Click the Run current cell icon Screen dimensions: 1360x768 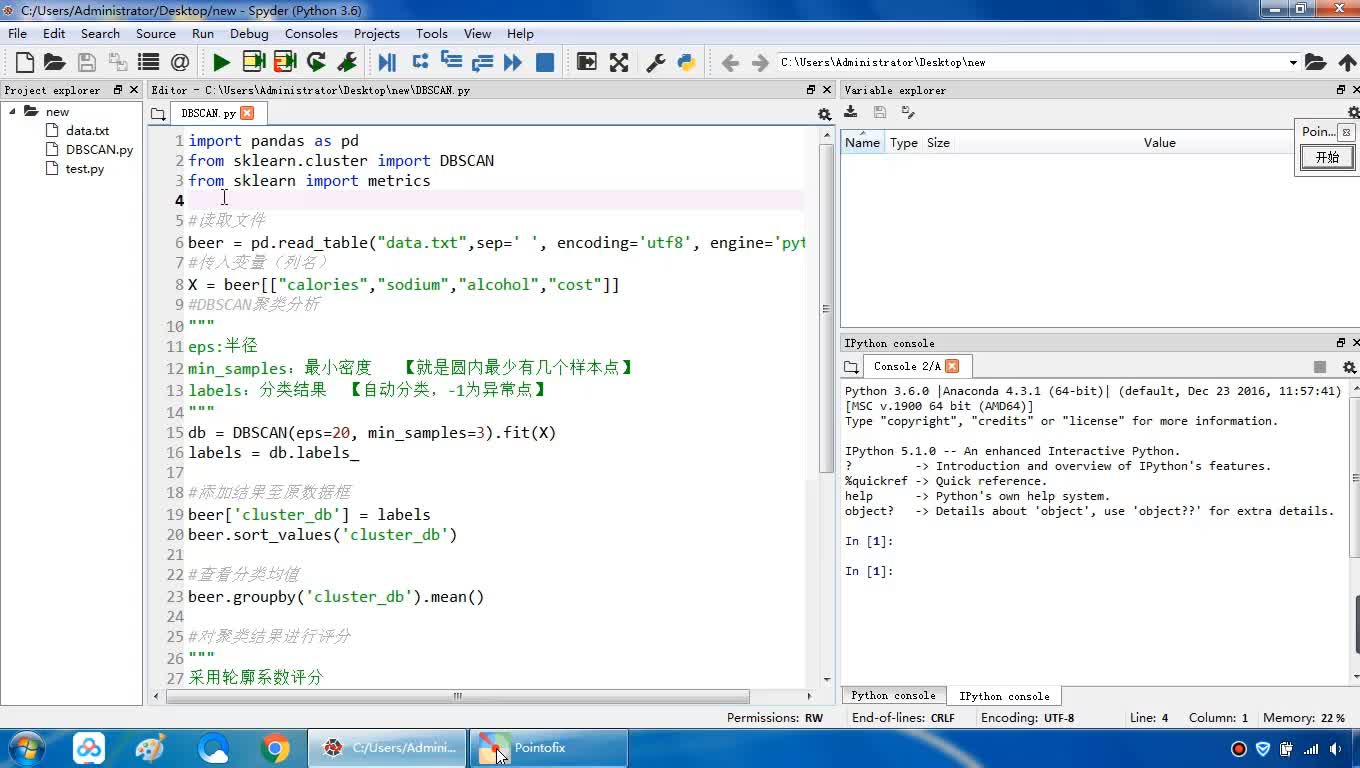(253, 63)
